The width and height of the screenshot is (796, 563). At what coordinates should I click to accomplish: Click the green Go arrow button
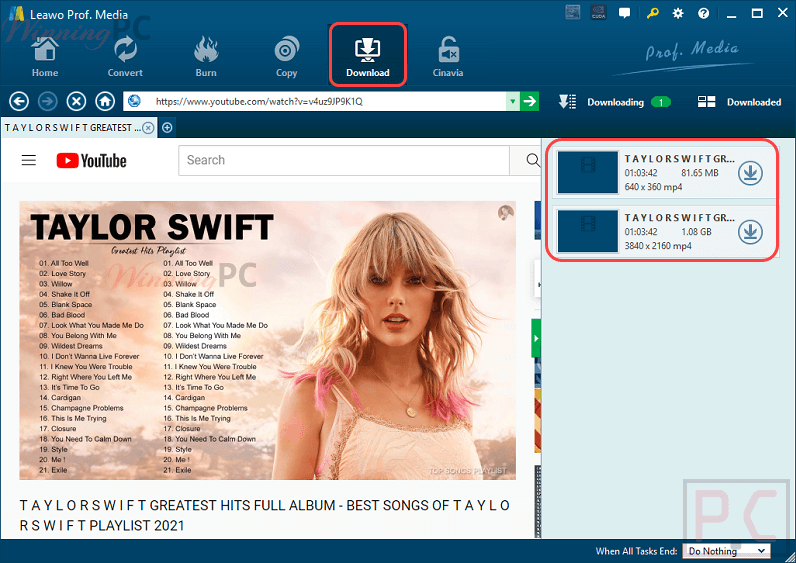[529, 101]
